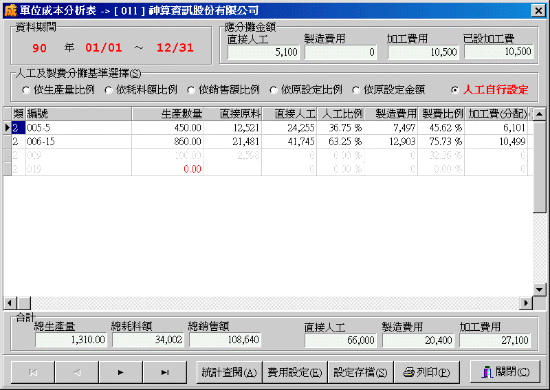Click the table's vertical scroll down arrow
Viewport: 550px width, 390px height.
tap(539, 289)
